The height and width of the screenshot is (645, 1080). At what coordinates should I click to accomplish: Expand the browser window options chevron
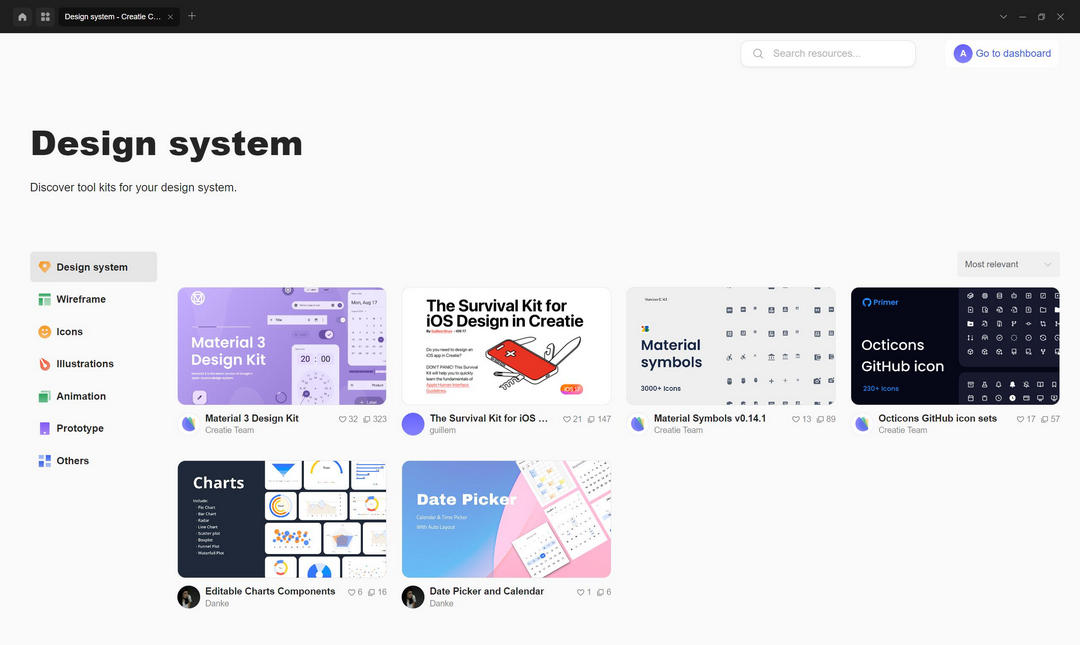click(x=1003, y=16)
